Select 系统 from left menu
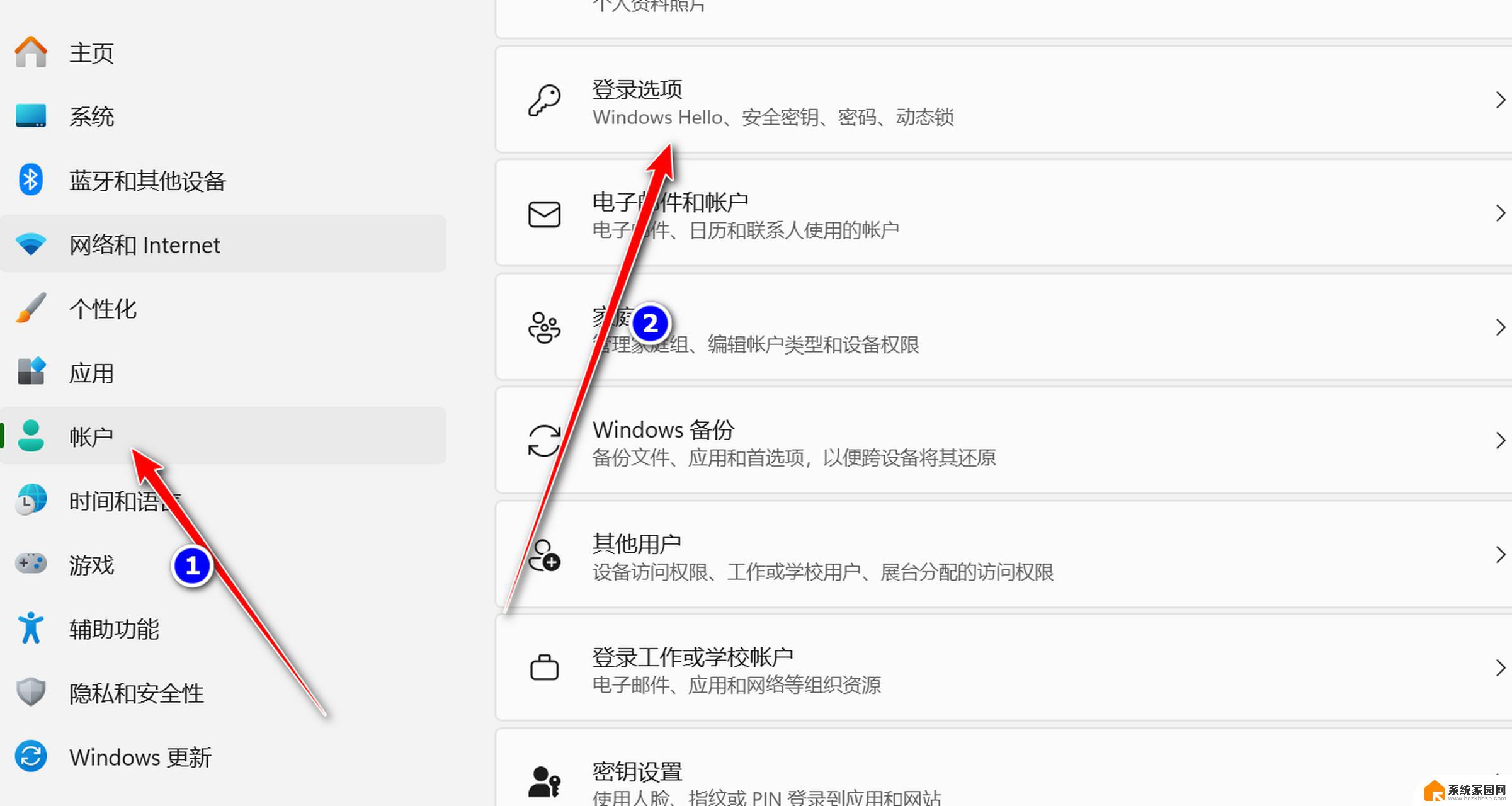Screen dimensions: 1512x806 click(91, 115)
